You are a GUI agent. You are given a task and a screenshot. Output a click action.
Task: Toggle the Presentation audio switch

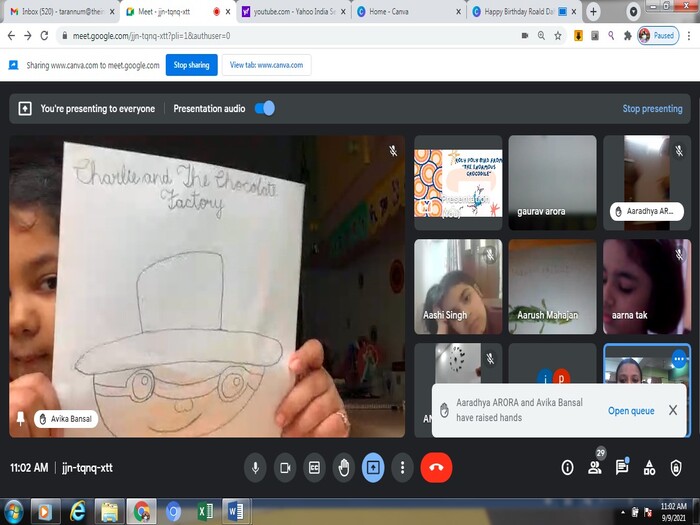point(265,108)
